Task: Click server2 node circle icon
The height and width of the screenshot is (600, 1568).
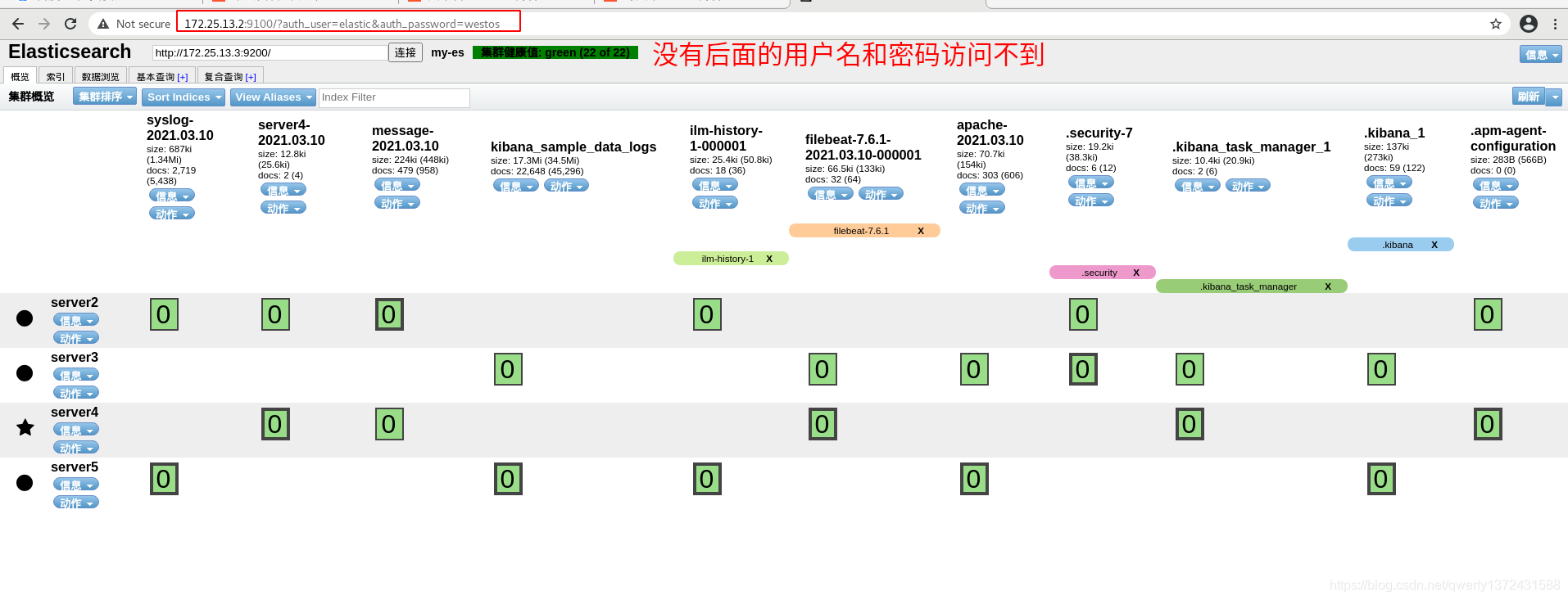Action: [25, 318]
